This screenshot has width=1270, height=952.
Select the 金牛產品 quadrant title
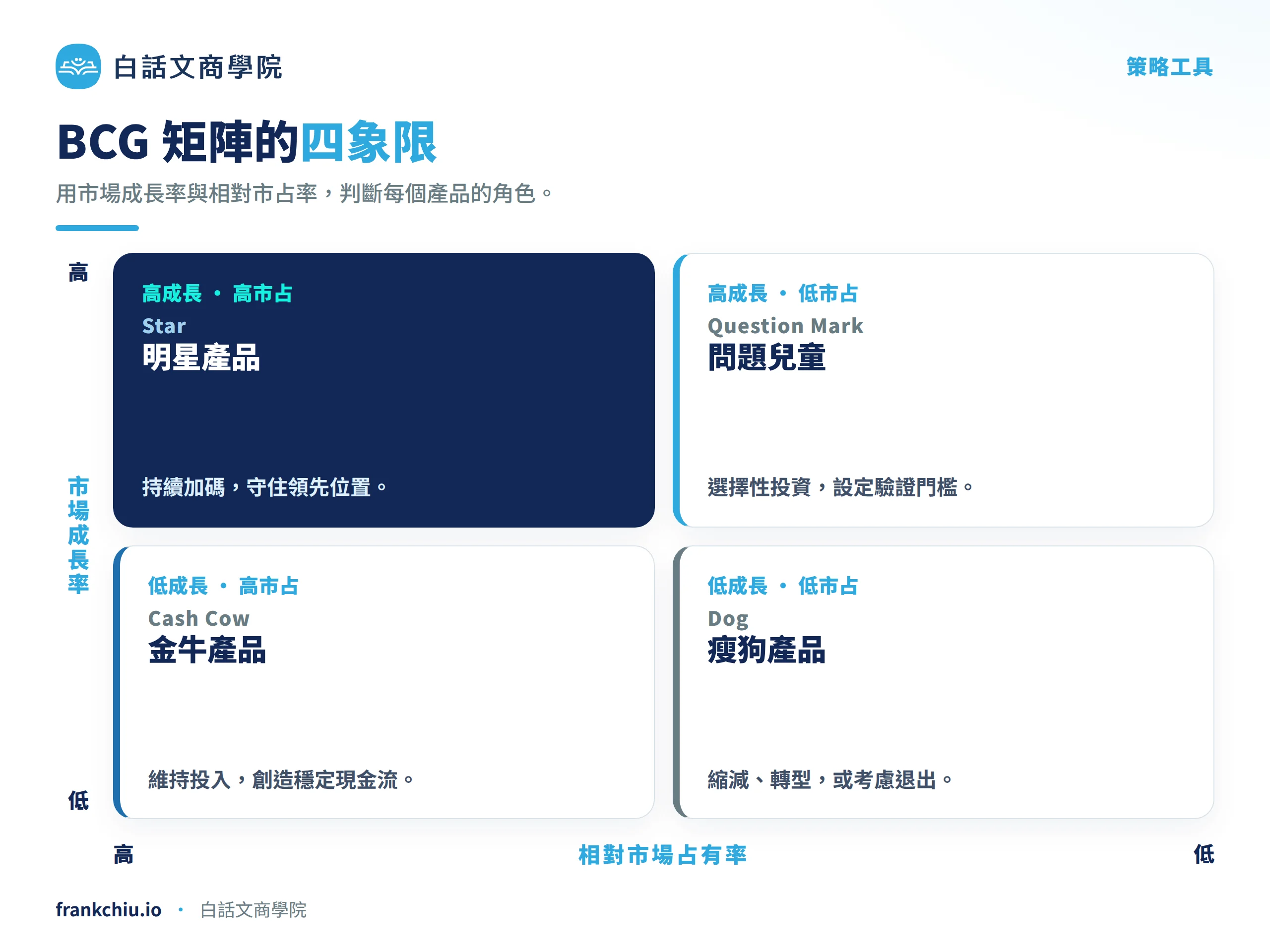click(207, 650)
